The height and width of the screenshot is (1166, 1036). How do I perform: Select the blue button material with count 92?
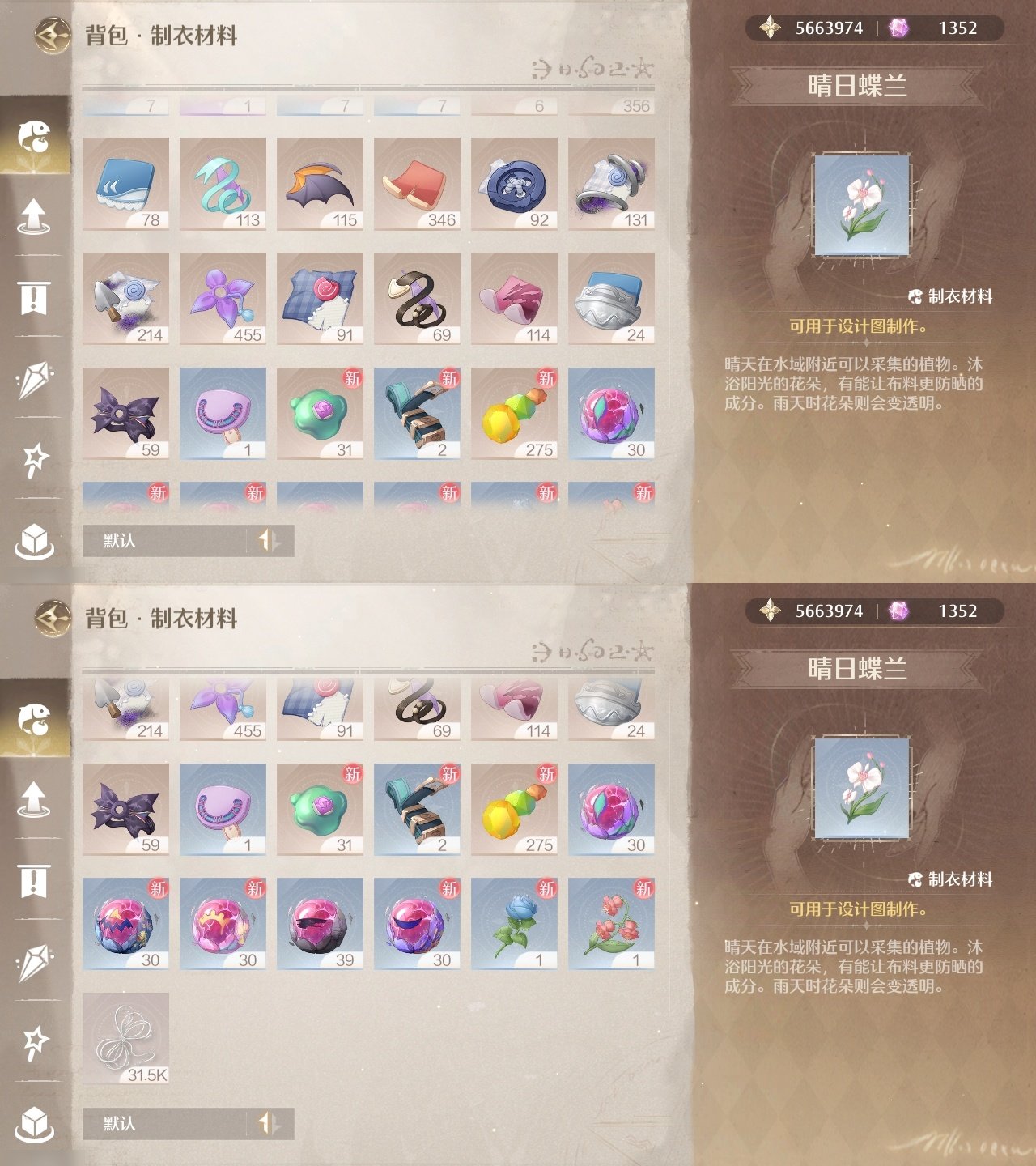(514, 184)
